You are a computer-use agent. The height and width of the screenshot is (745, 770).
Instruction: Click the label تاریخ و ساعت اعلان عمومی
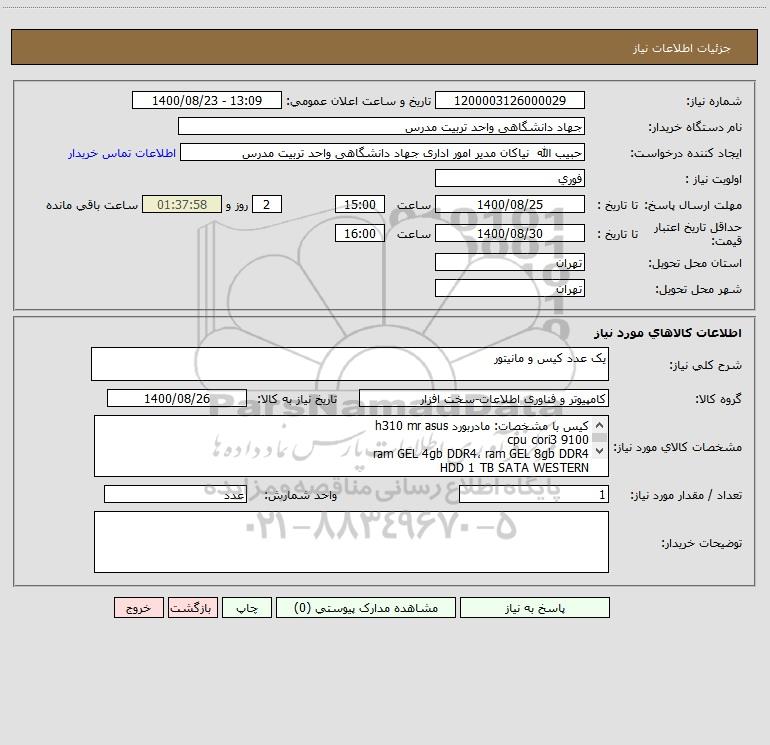coord(359,101)
